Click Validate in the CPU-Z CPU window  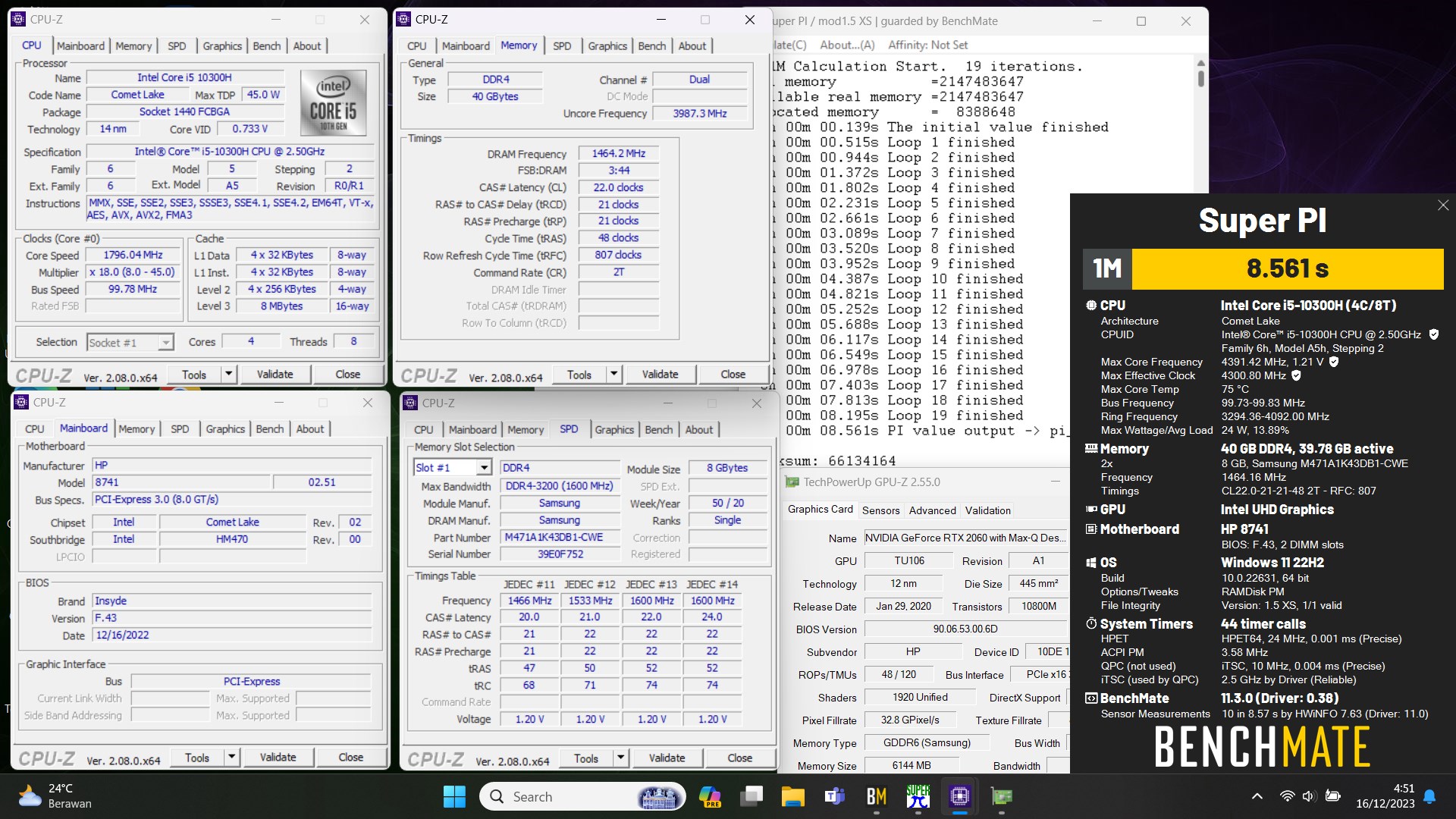[x=275, y=374]
